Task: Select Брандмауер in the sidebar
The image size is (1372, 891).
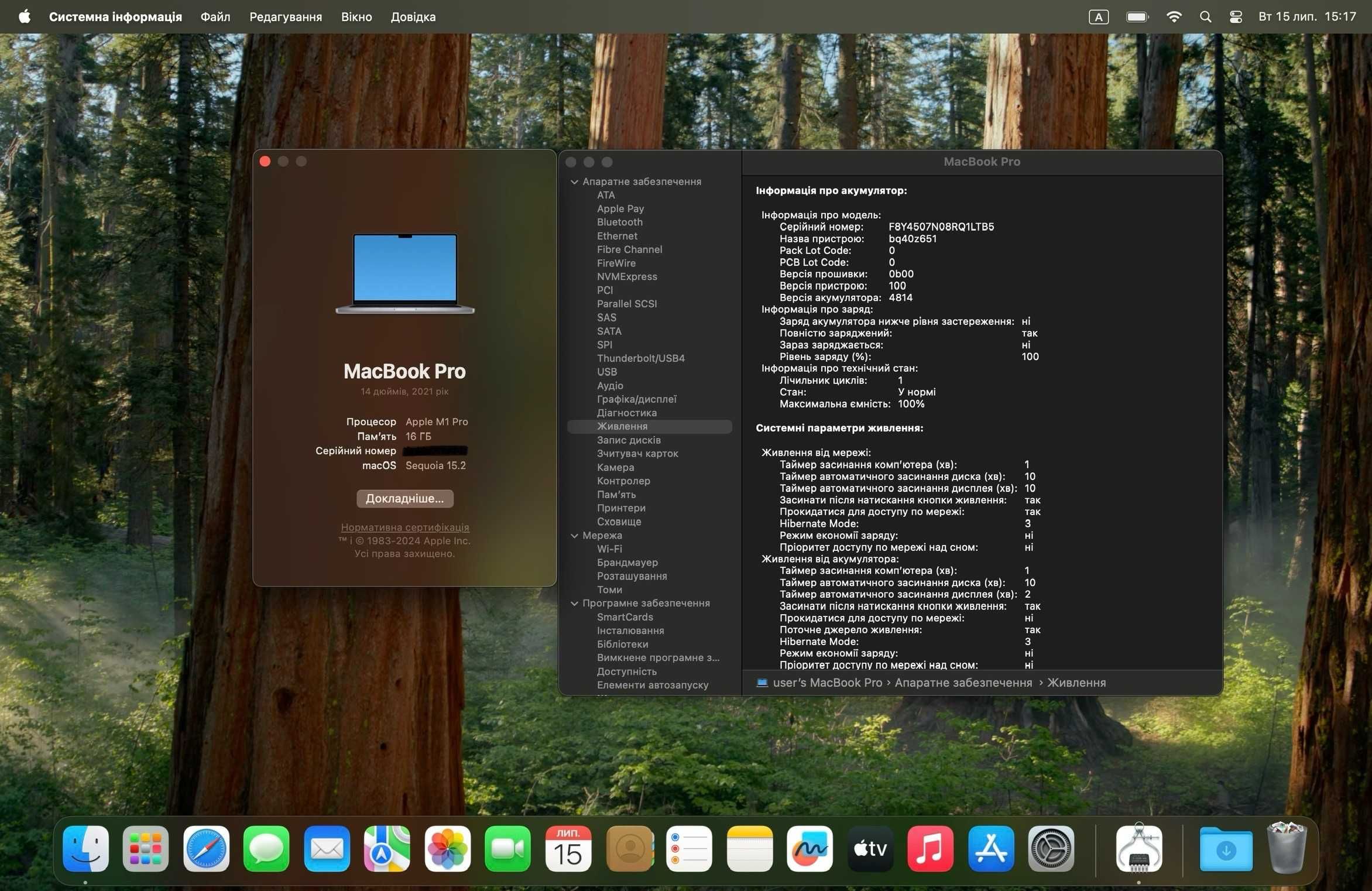Action: click(627, 563)
